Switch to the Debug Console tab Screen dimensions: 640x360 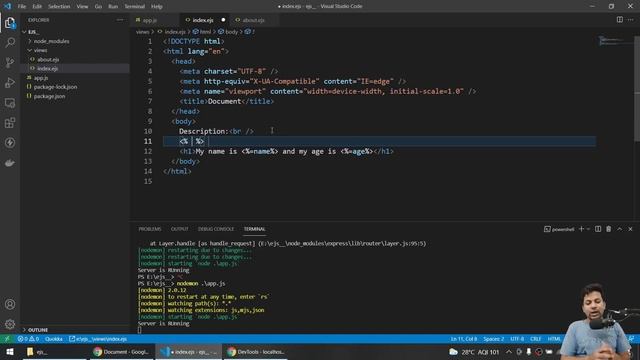point(216,229)
